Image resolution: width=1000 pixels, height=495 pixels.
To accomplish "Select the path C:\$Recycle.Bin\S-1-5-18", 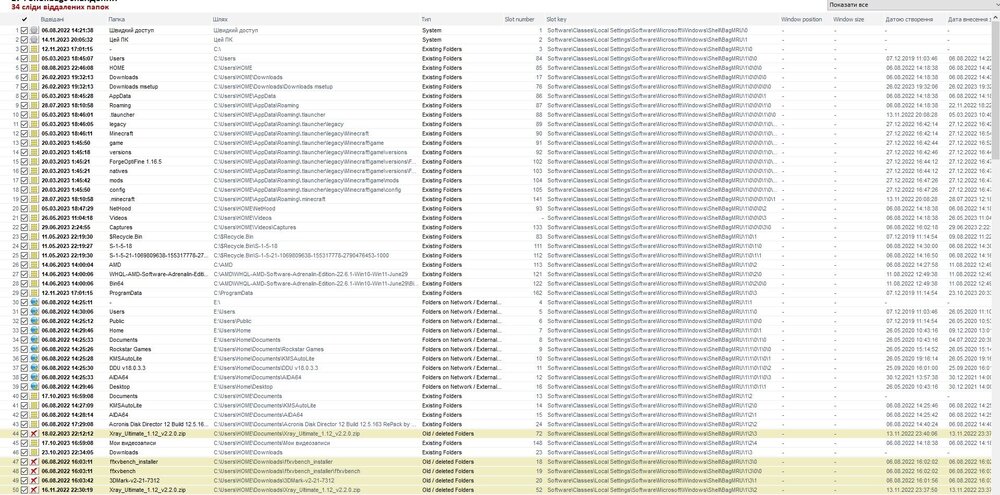I will pyautogui.click(x=245, y=246).
